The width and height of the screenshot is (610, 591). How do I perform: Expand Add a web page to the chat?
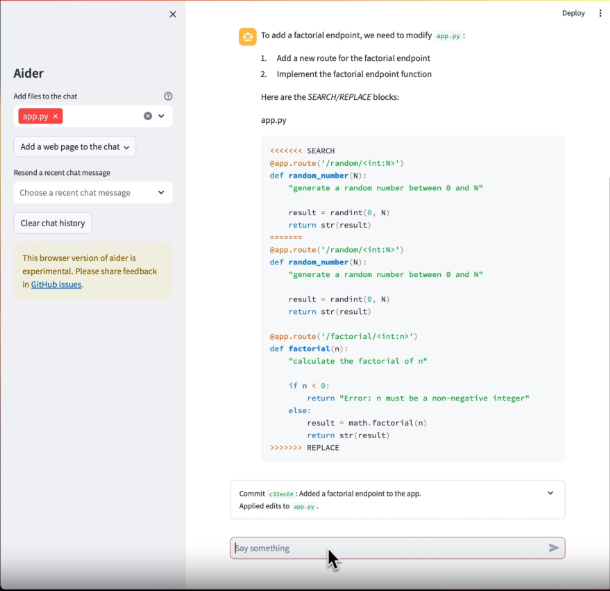pyautogui.click(x=75, y=147)
